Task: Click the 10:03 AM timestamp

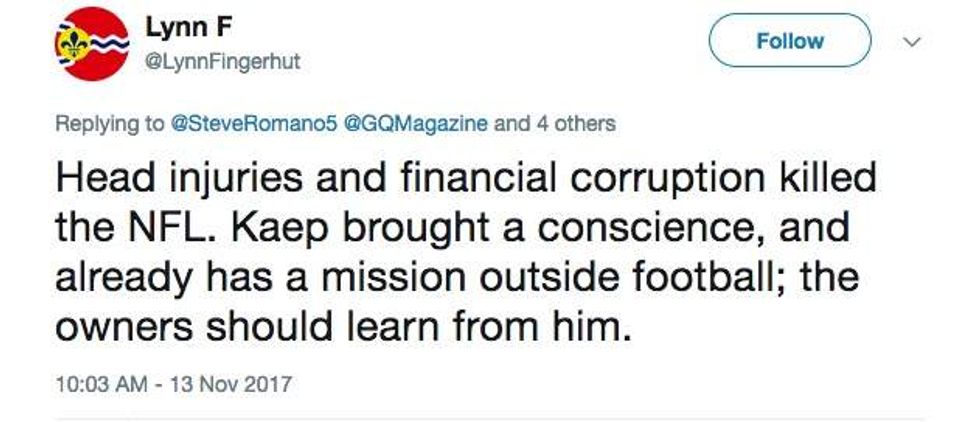Action: pyautogui.click(x=97, y=383)
